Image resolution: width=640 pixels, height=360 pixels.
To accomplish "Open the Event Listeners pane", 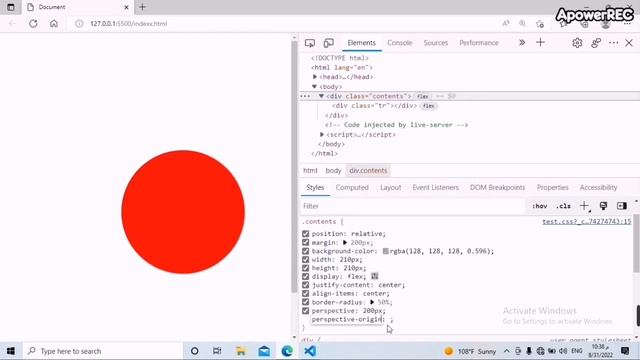I will click(436, 187).
